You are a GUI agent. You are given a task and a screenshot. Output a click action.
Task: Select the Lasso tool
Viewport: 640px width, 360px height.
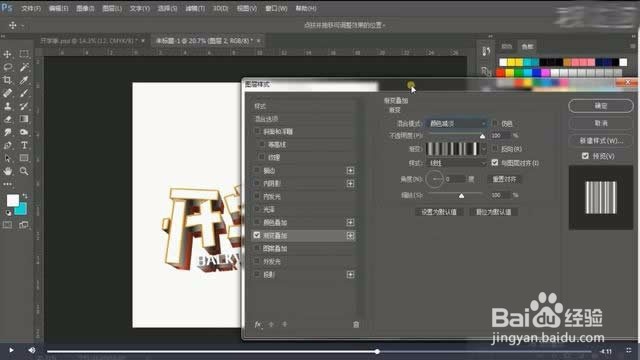click(7, 67)
